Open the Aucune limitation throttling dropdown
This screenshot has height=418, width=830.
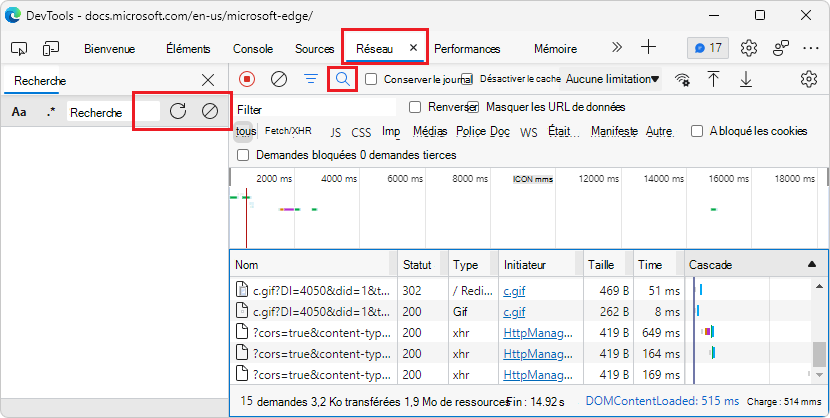tap(612, 79)
